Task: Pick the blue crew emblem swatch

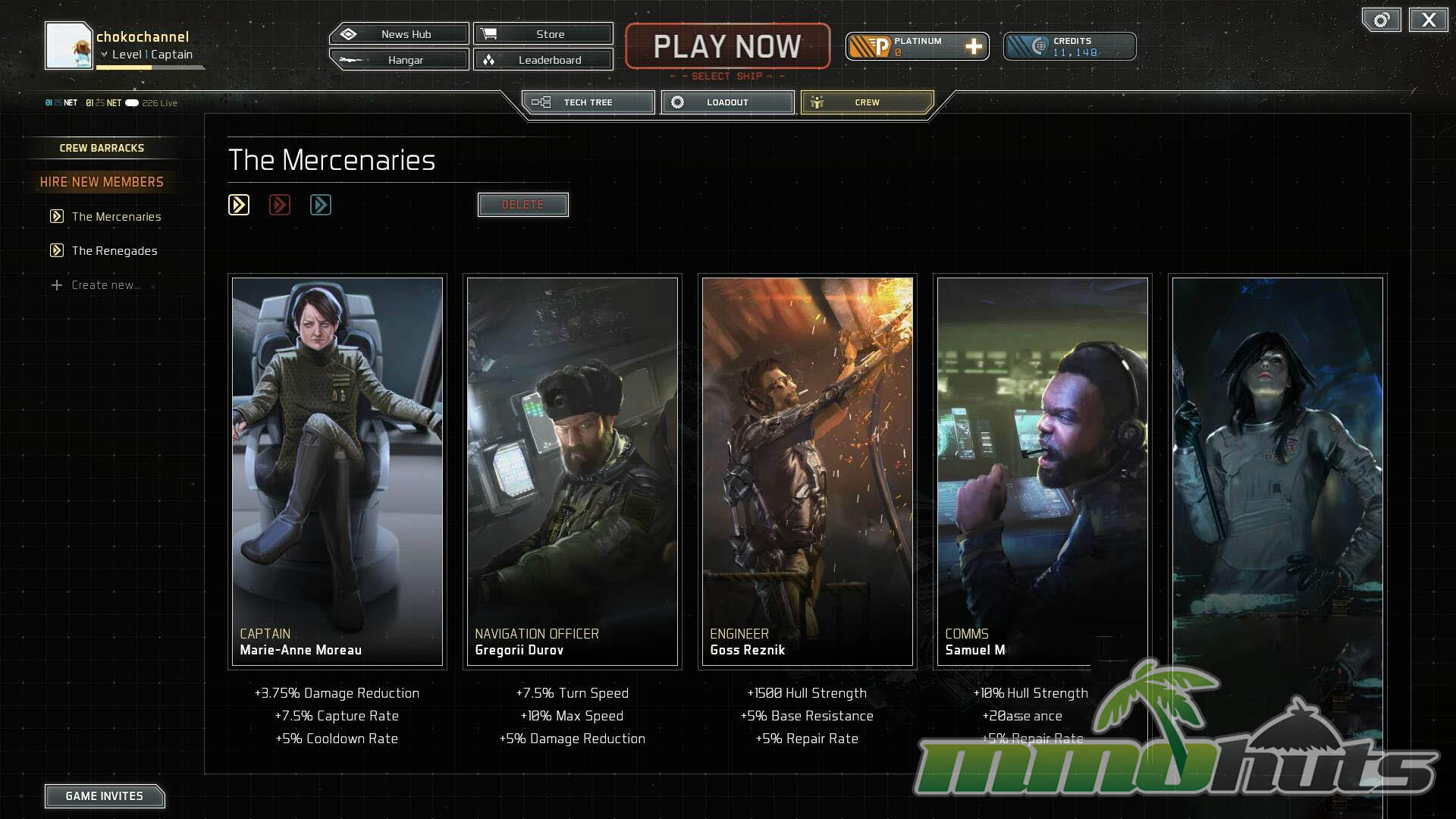Action: (x=321, y=205)
